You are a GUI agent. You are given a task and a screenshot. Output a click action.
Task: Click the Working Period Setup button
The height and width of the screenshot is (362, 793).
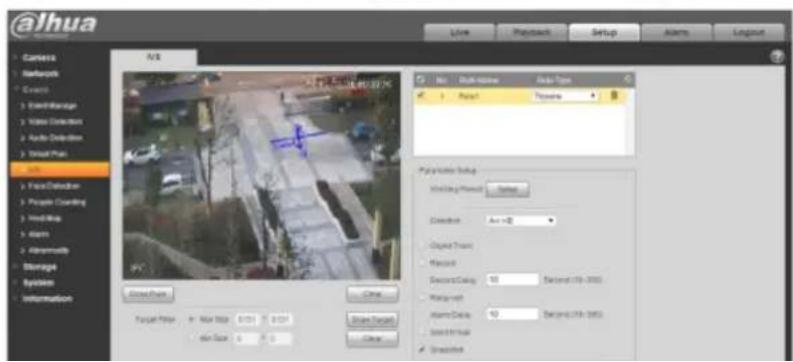point(507,190)
